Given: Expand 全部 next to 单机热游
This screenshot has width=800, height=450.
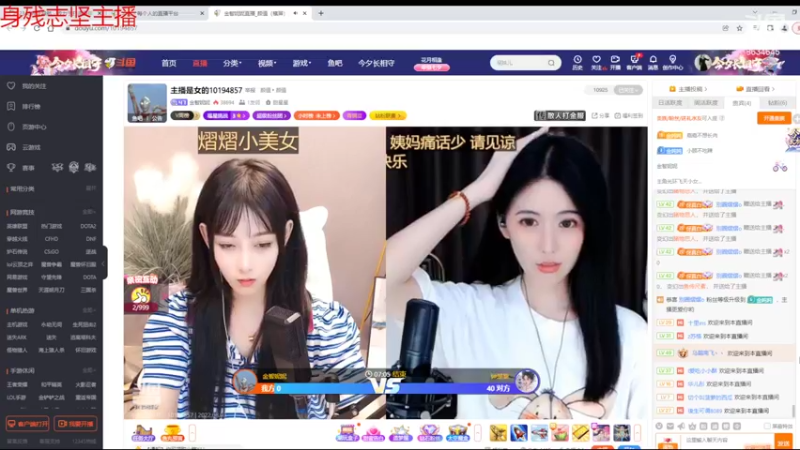Looking at the screenshot, I should (89, 310).
